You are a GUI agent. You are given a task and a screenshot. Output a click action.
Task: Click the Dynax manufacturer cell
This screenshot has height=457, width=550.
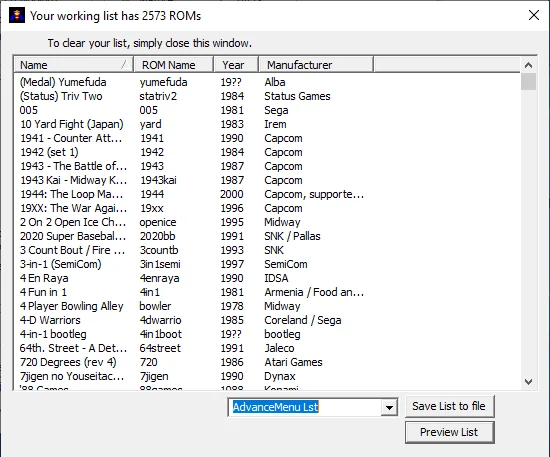click(280, 377)
